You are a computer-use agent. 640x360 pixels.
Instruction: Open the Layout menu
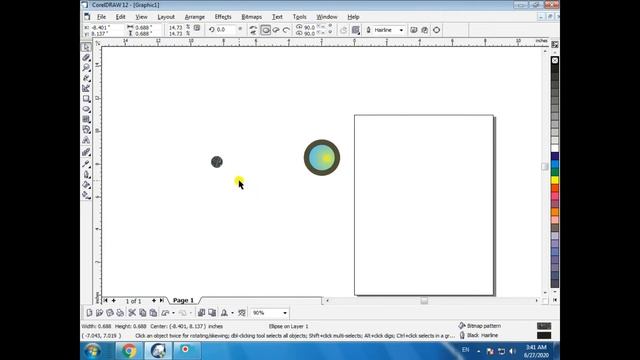click(x=166, y=17)
